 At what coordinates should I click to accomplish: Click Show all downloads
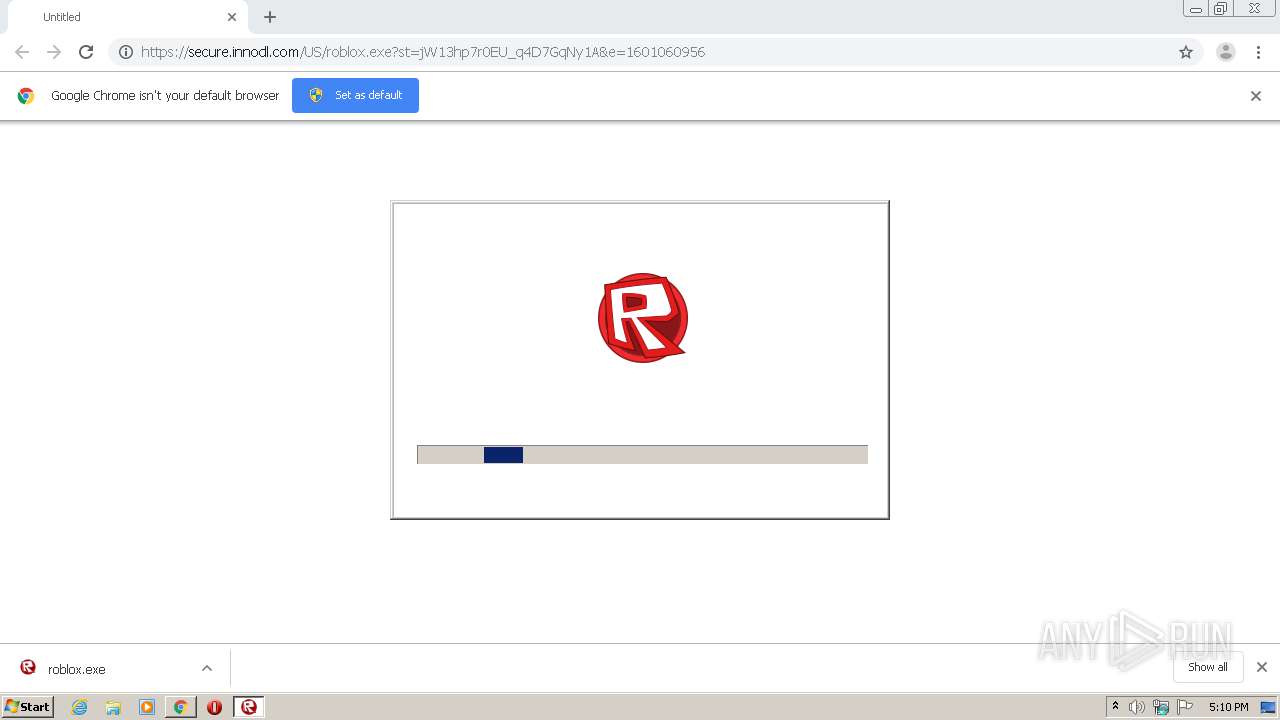pos(1208,667)
